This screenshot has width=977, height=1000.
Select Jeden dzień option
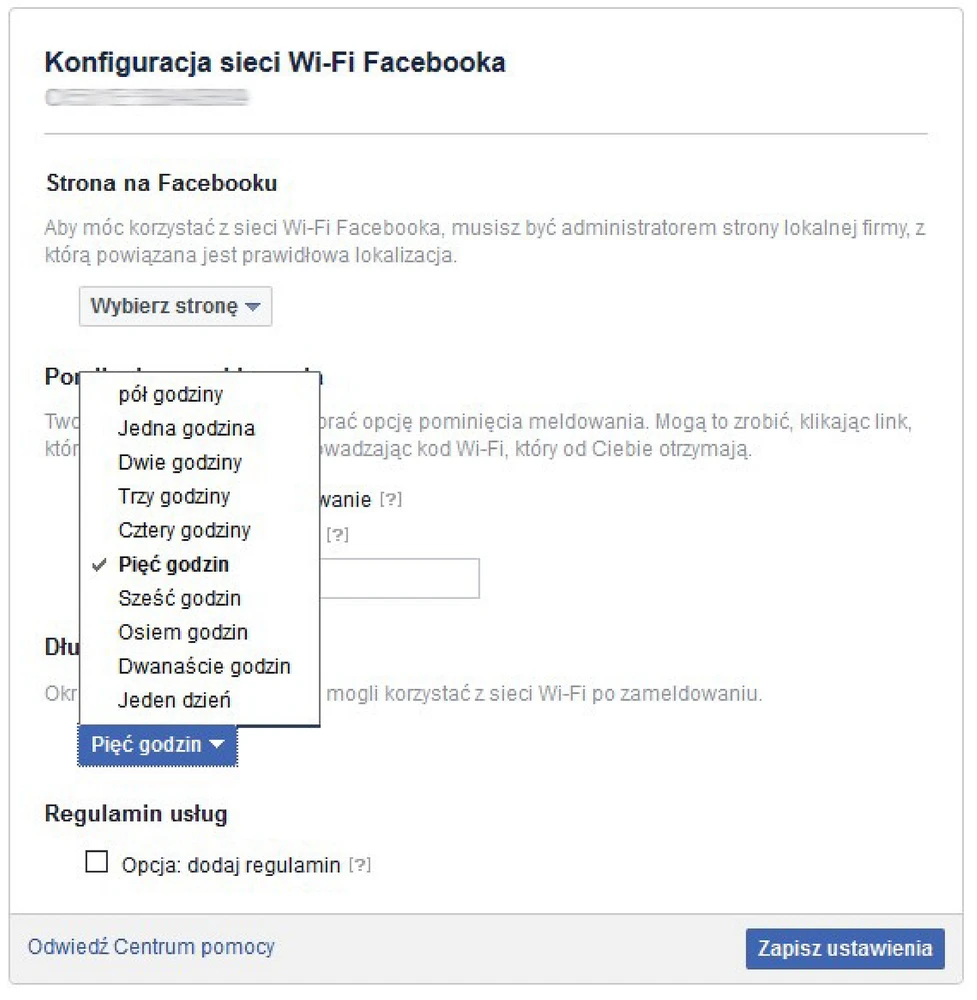(x=174, y=701)
